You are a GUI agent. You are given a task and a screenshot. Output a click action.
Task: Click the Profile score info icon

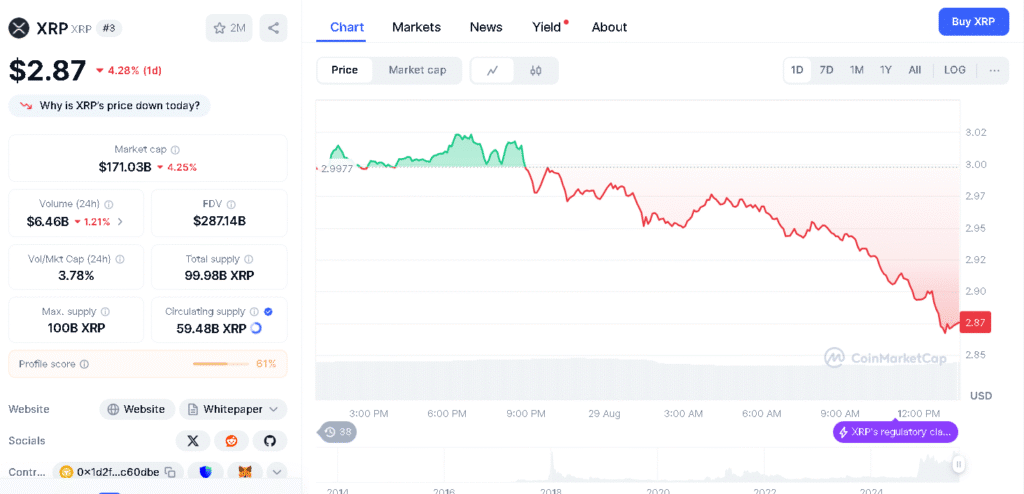point(84,365)
